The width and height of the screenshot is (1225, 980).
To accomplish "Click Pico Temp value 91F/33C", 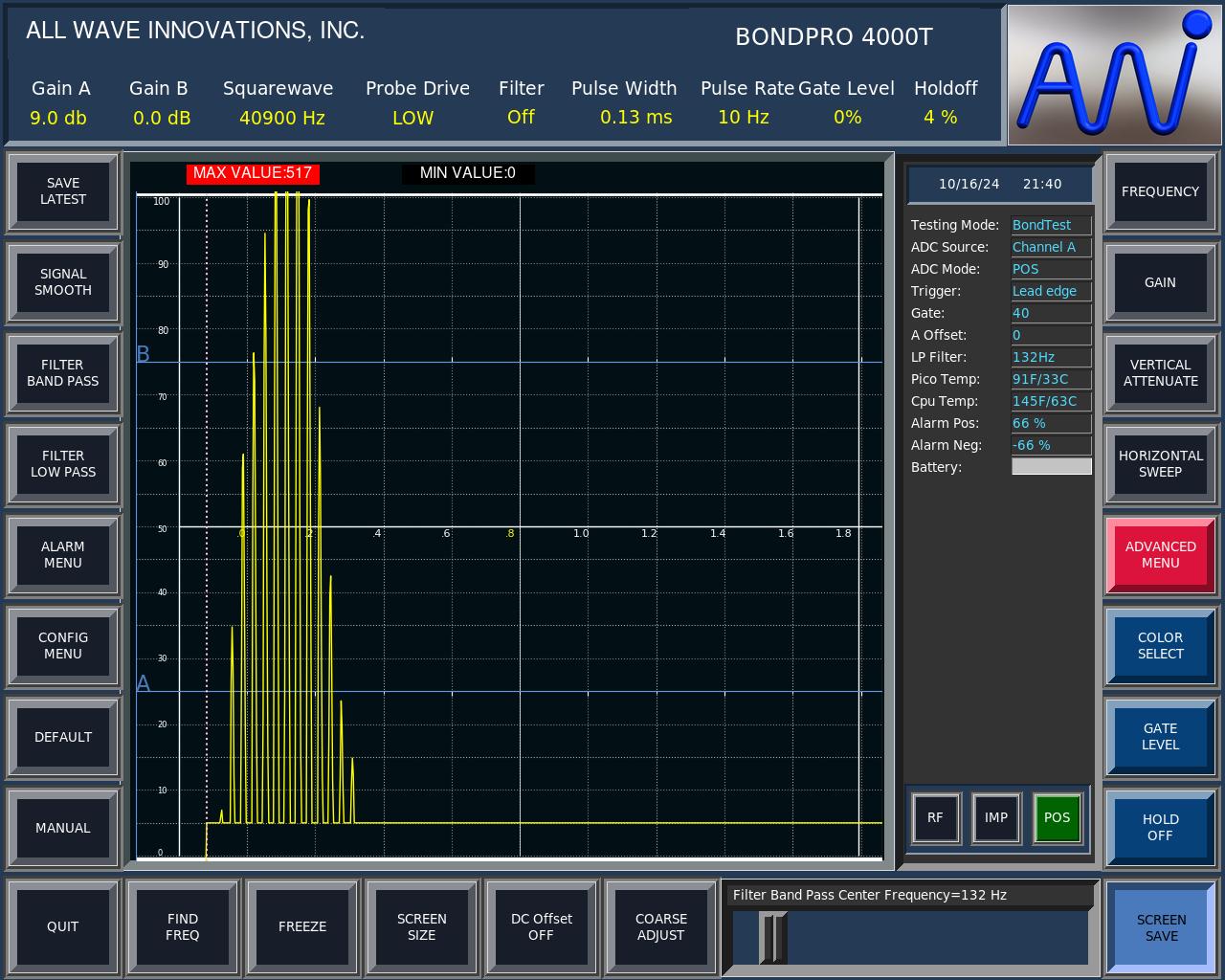I will (x=1051, y=379).
